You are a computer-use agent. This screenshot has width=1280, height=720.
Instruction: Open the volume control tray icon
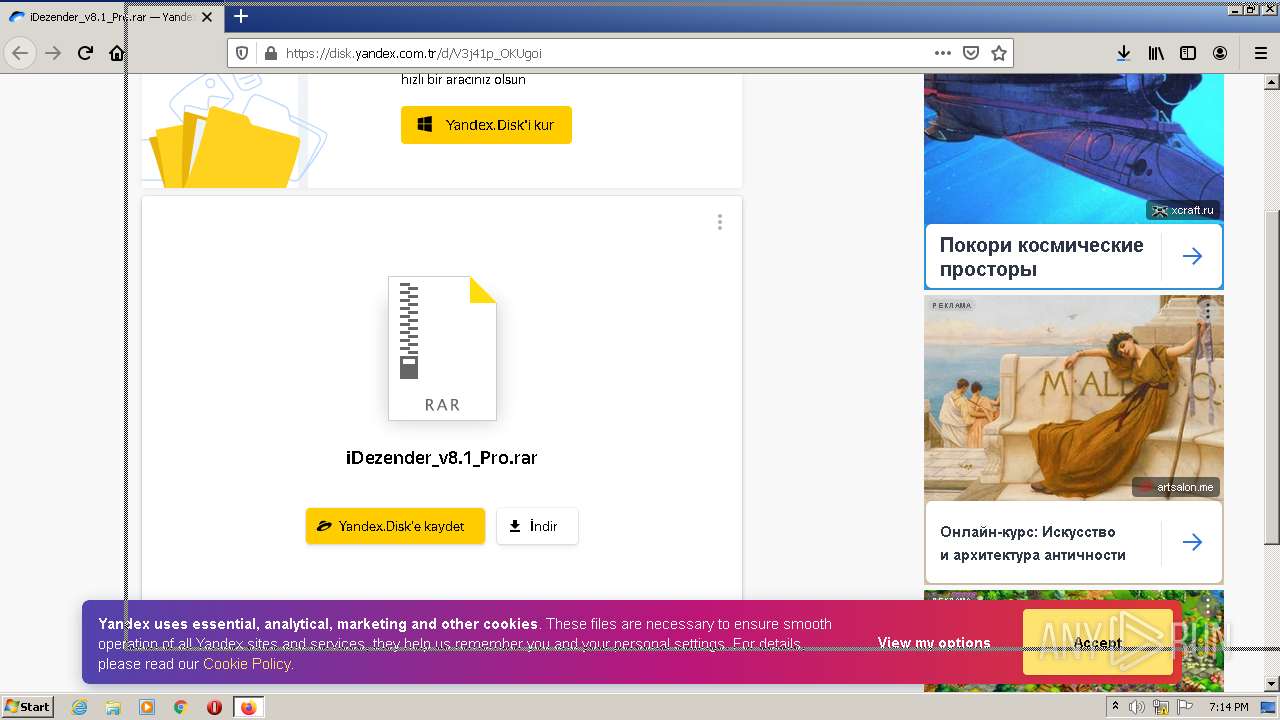coord(1137,707)
